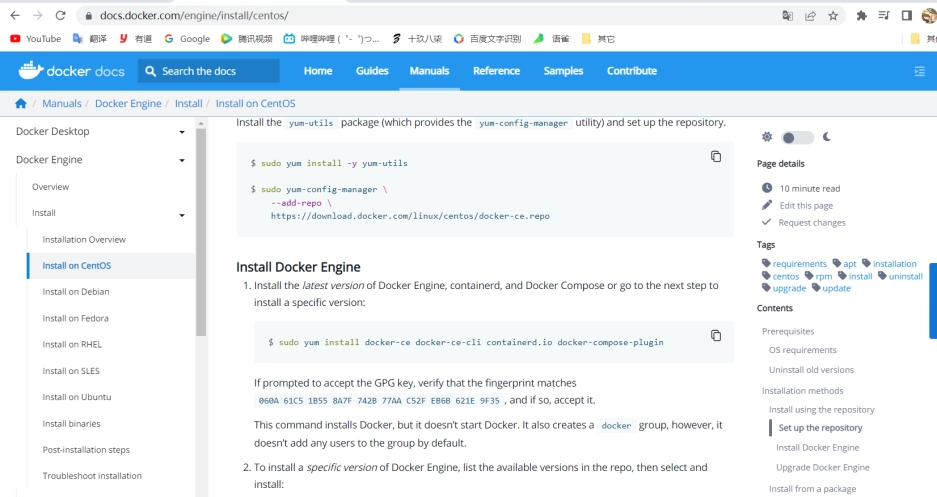
Task: Click the sidebar toggle icon in header
Action: 919,71
